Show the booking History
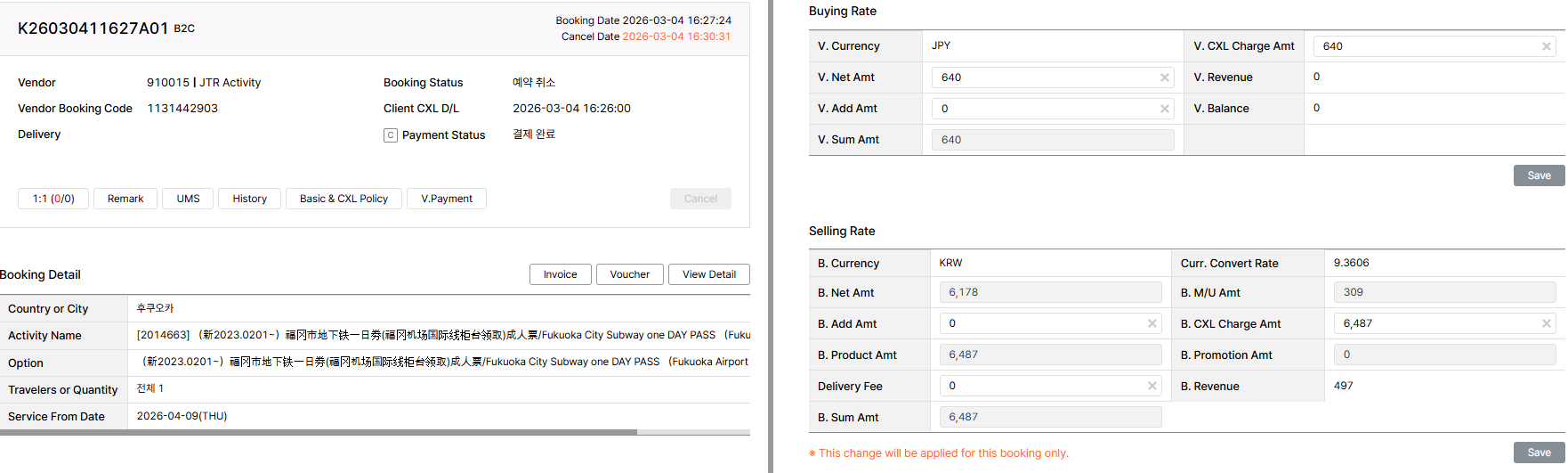Image resolution: width=1568 pixels, height=473 pixels. (x=249, y=199)
